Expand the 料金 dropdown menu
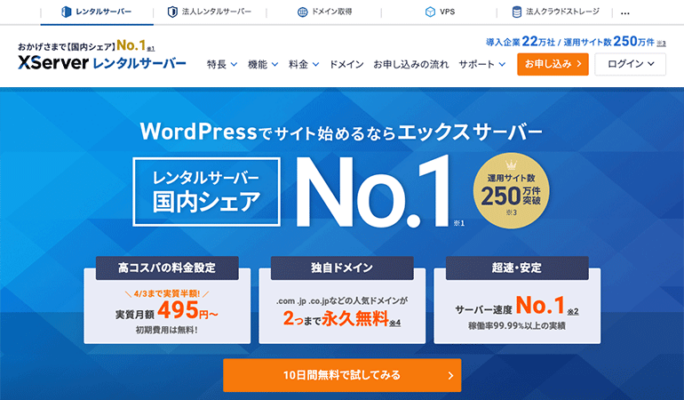The height and width of the screenshot is (400, 684). coord(304,65)
